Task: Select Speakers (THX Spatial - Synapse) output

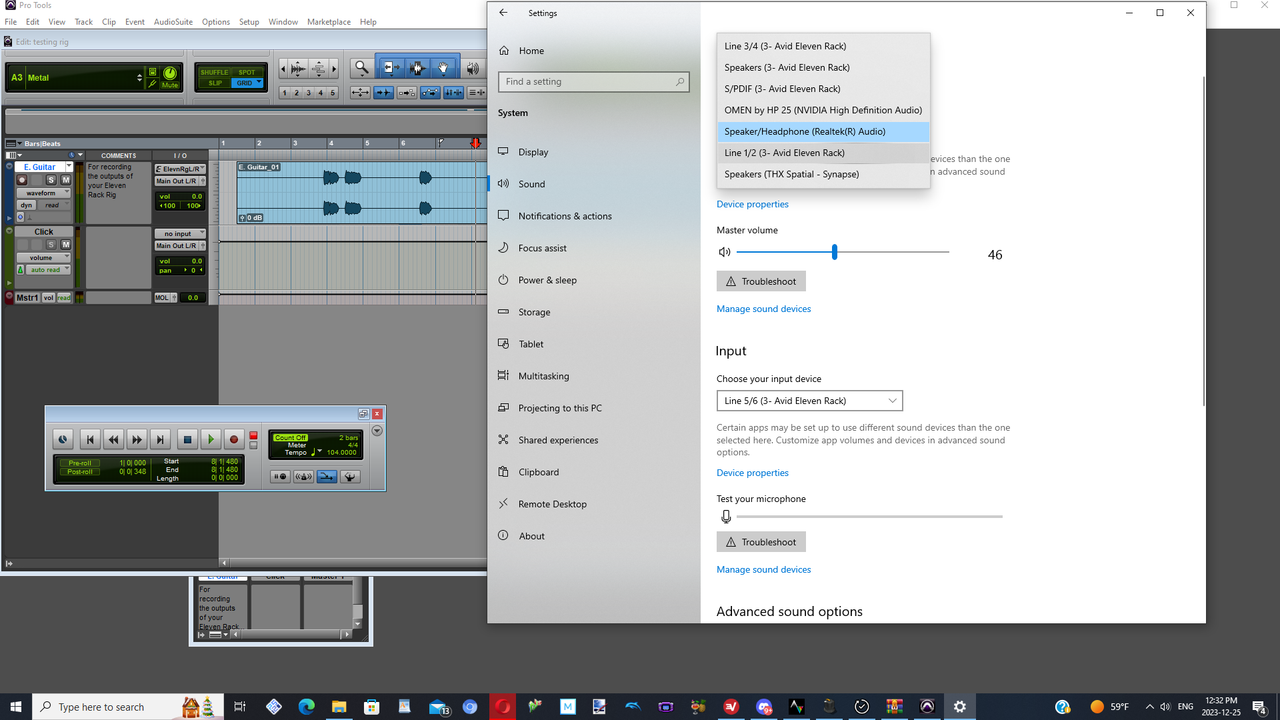Action: 823,174
